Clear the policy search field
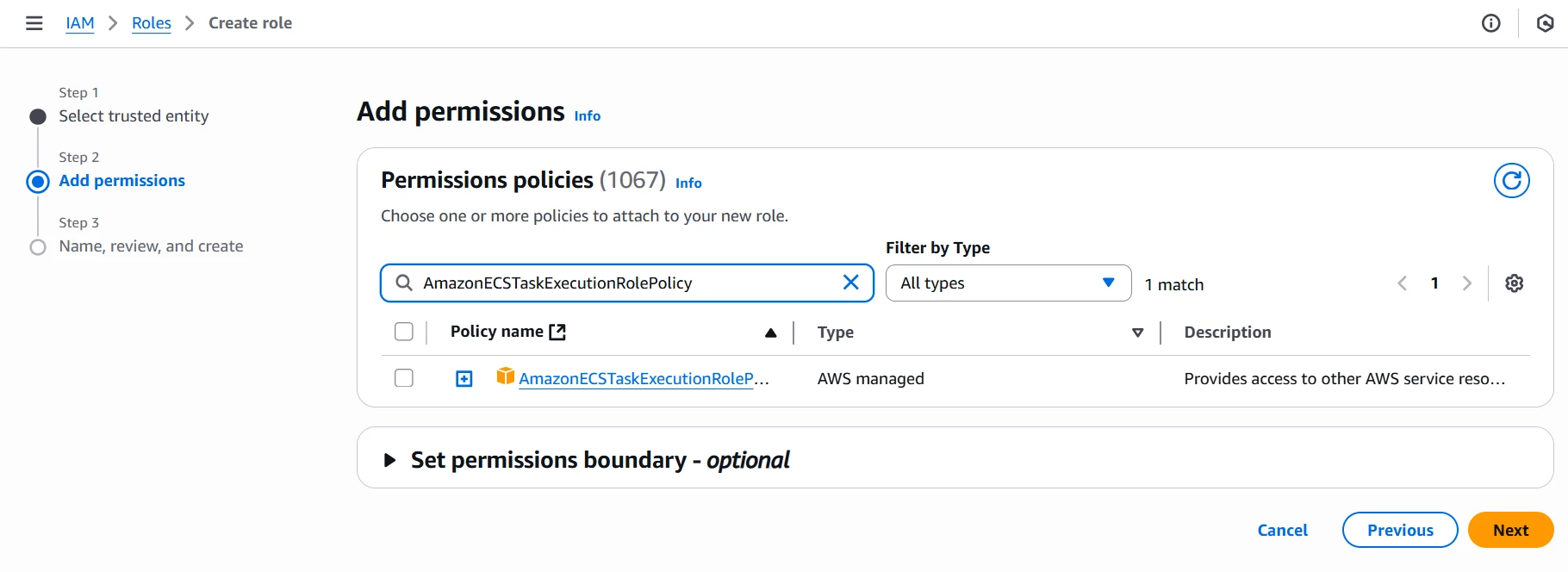 [x=850, y=283]
